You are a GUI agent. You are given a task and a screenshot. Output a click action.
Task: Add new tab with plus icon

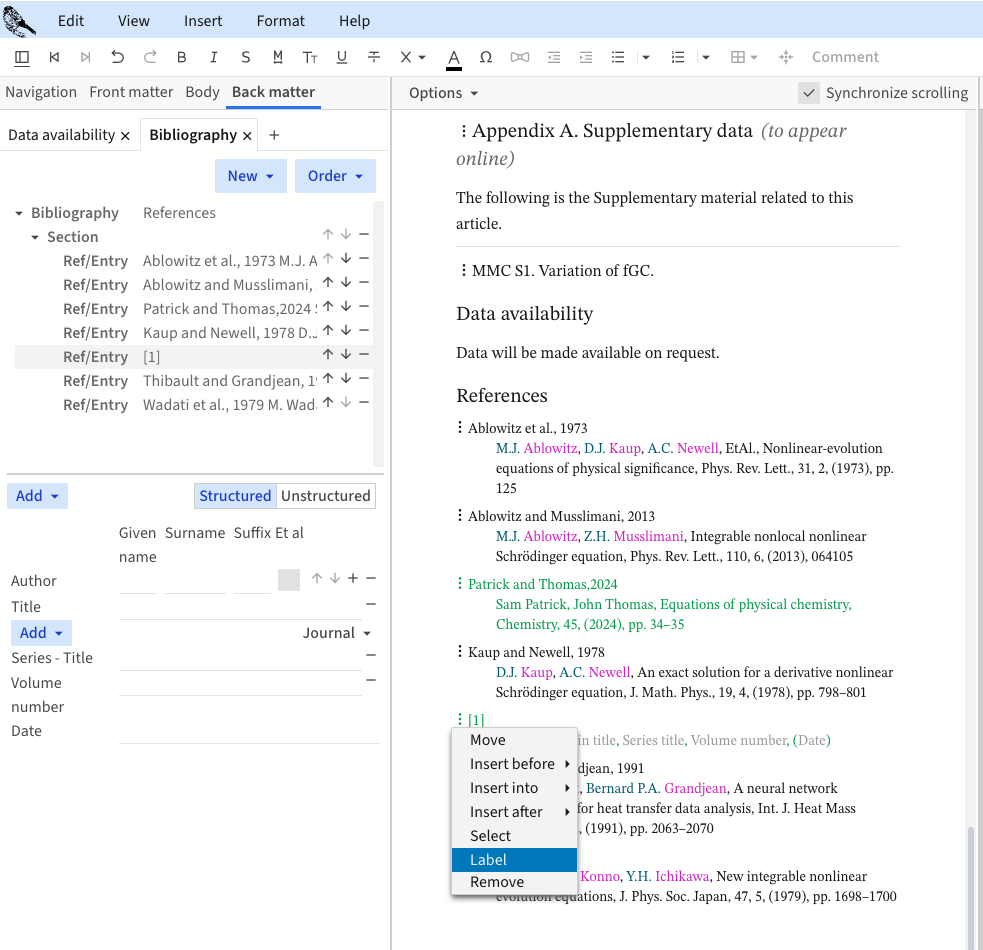(274, 135)
